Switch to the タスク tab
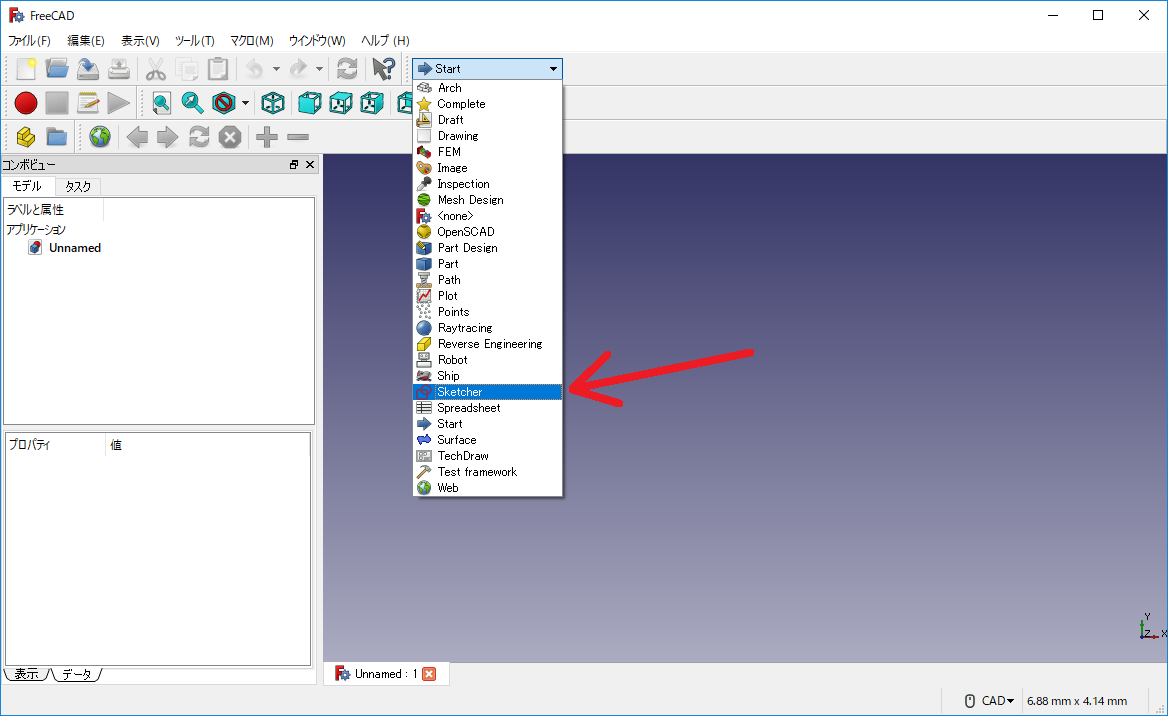Viewport: 1168px width, 716px height. [78, 186]
